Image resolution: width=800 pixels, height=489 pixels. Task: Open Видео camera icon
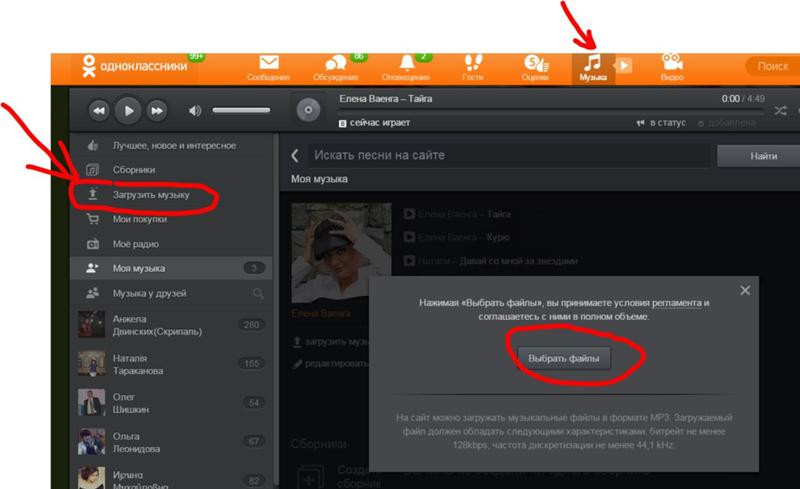(672, 62)
